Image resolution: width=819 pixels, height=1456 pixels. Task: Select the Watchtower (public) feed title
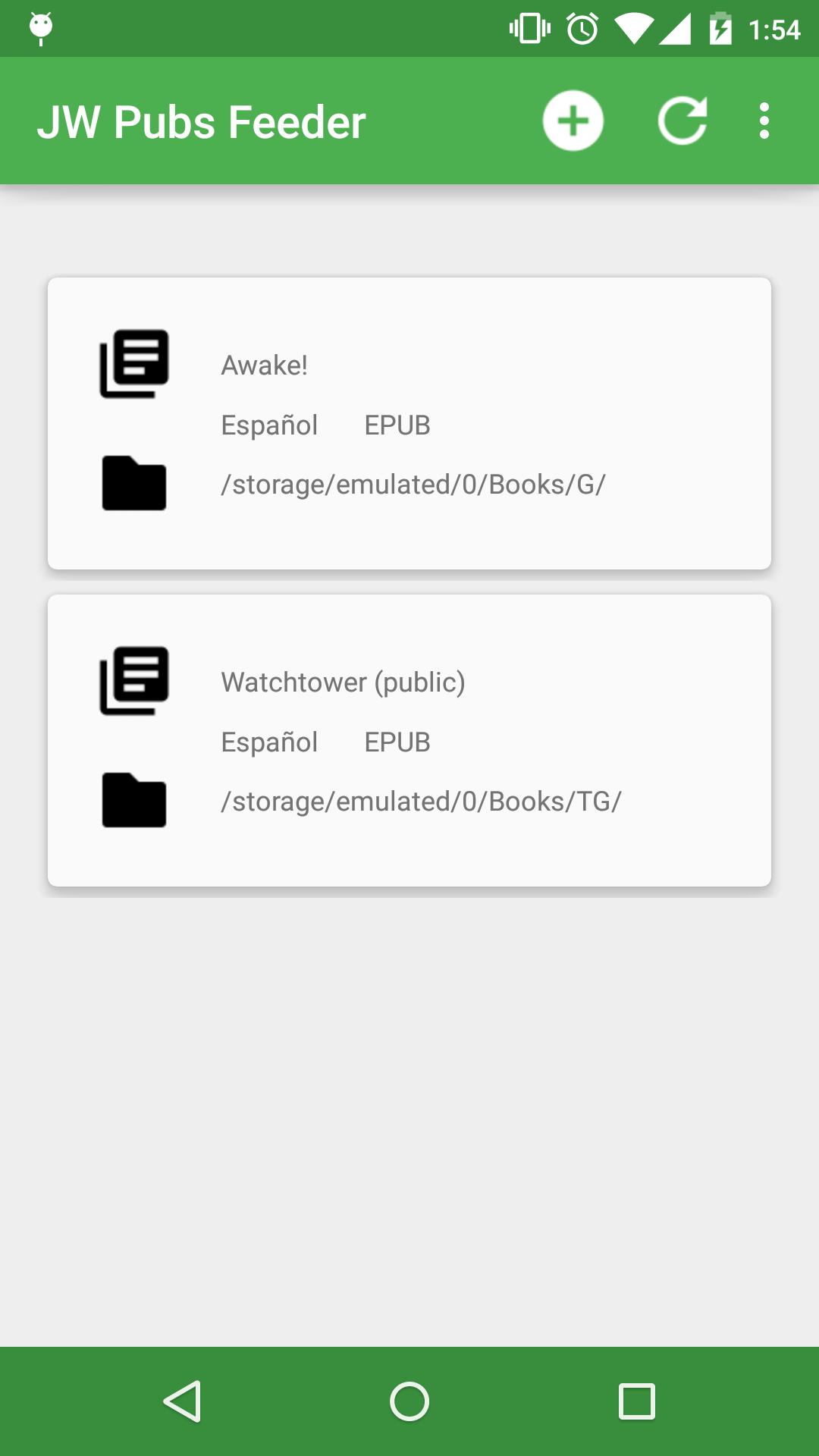[x=343, y=682]
